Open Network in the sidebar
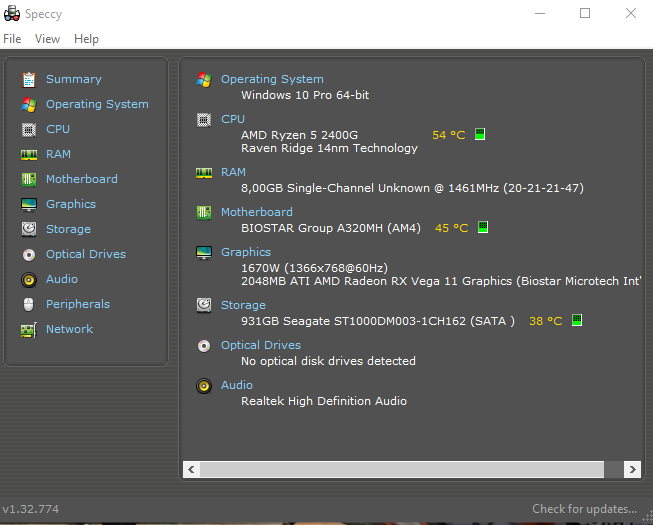This screenshot has height=525, width=653. click(69, 329)
